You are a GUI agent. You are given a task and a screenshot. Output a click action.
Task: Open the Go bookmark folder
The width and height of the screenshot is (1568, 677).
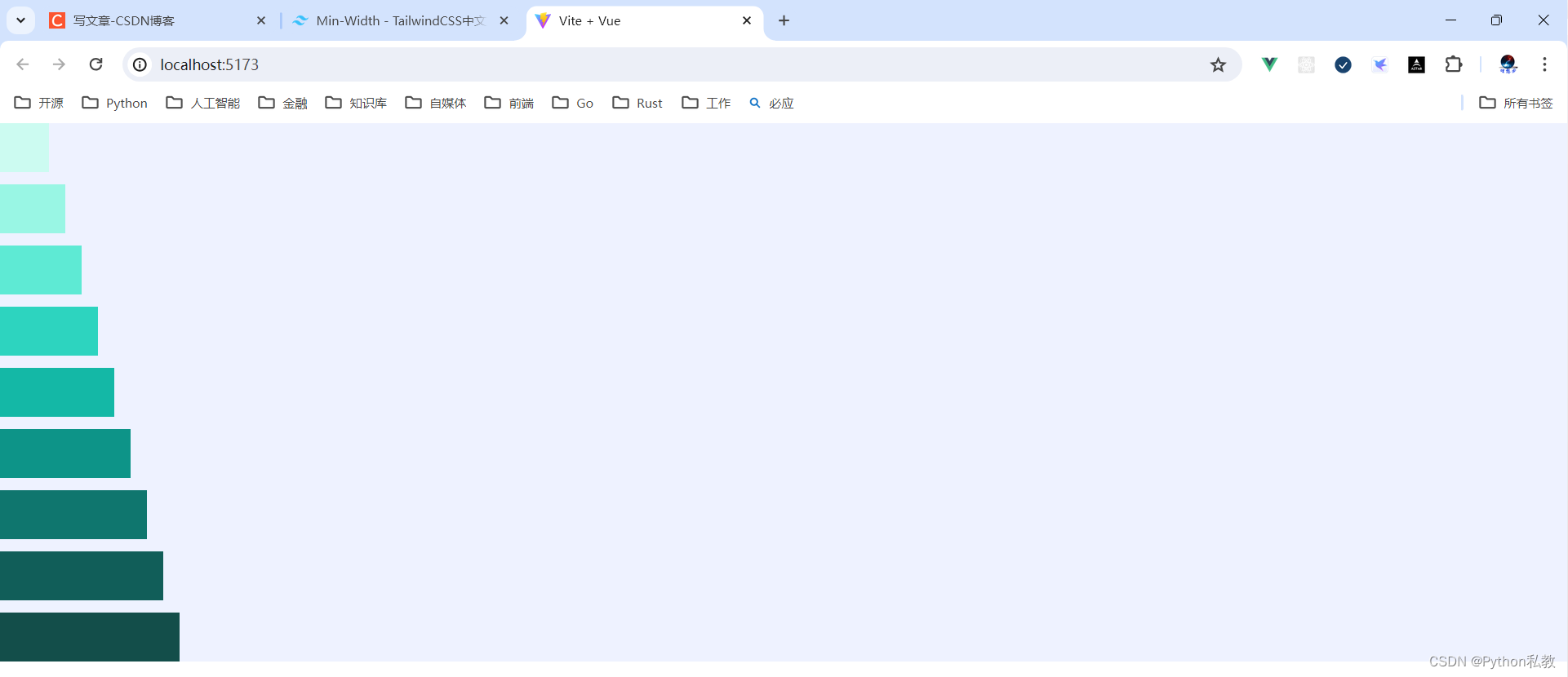pyautogui.click(x=573, y=103)
